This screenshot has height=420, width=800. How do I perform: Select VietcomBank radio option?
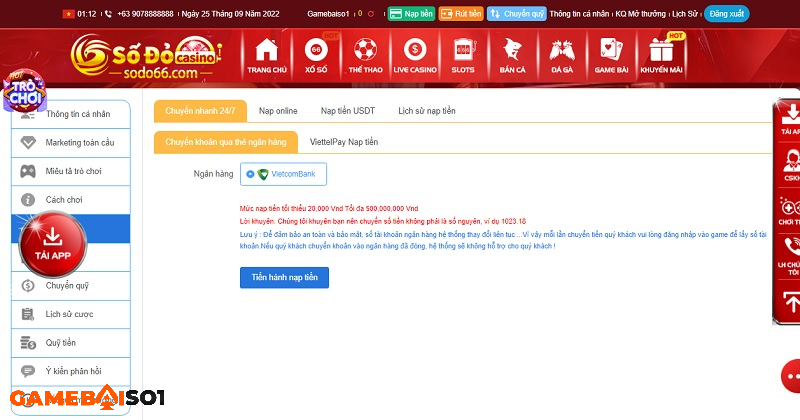coord(250,174)
